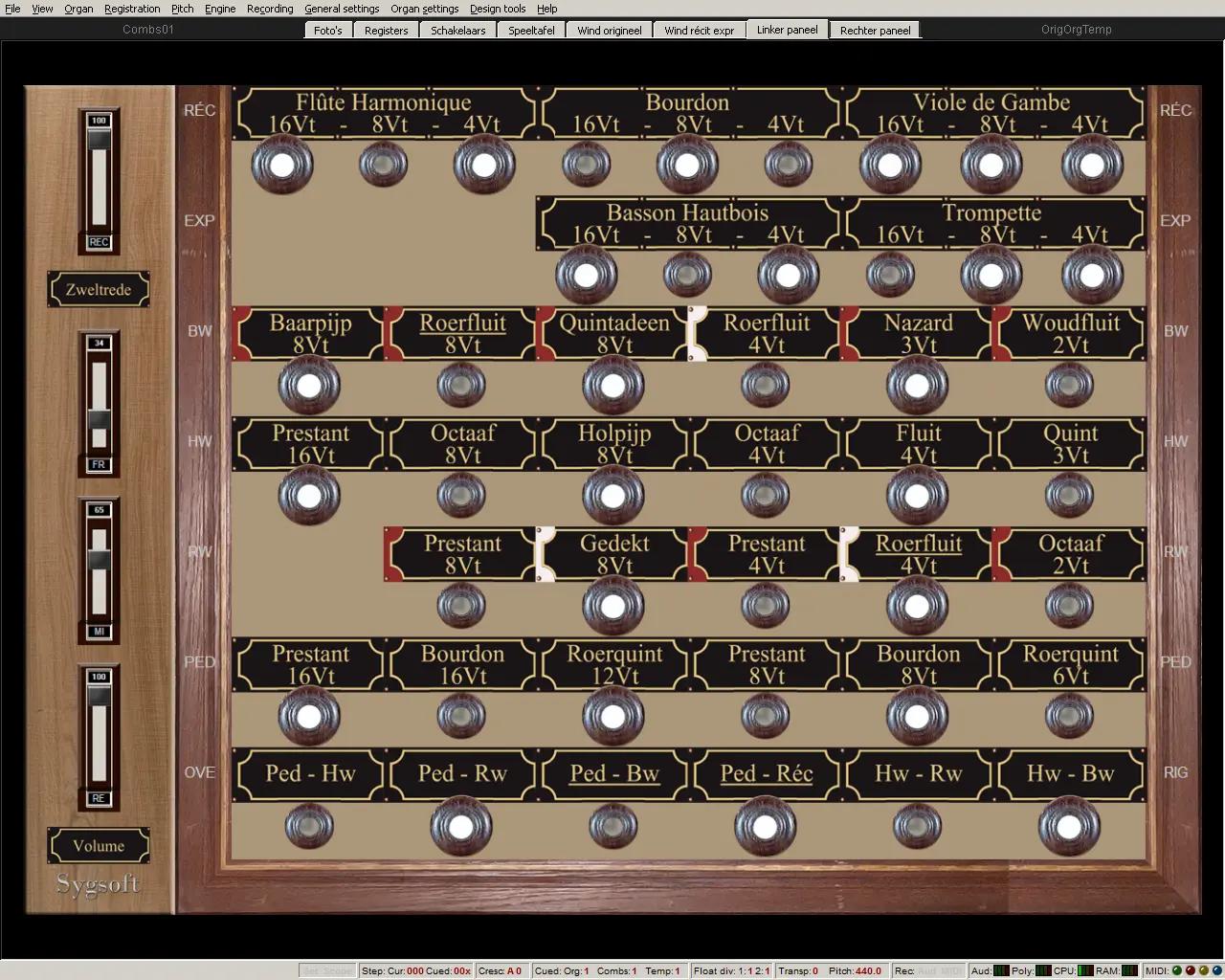Screen dimensions: 1225x980
Task: Activate the Gedekt 8Vt drawknob
Action: pyautogui.click(x=613, y=606)
